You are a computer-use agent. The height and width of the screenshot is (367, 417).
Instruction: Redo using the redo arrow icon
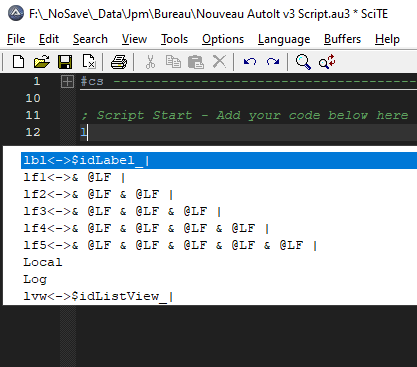click(273, 62)
